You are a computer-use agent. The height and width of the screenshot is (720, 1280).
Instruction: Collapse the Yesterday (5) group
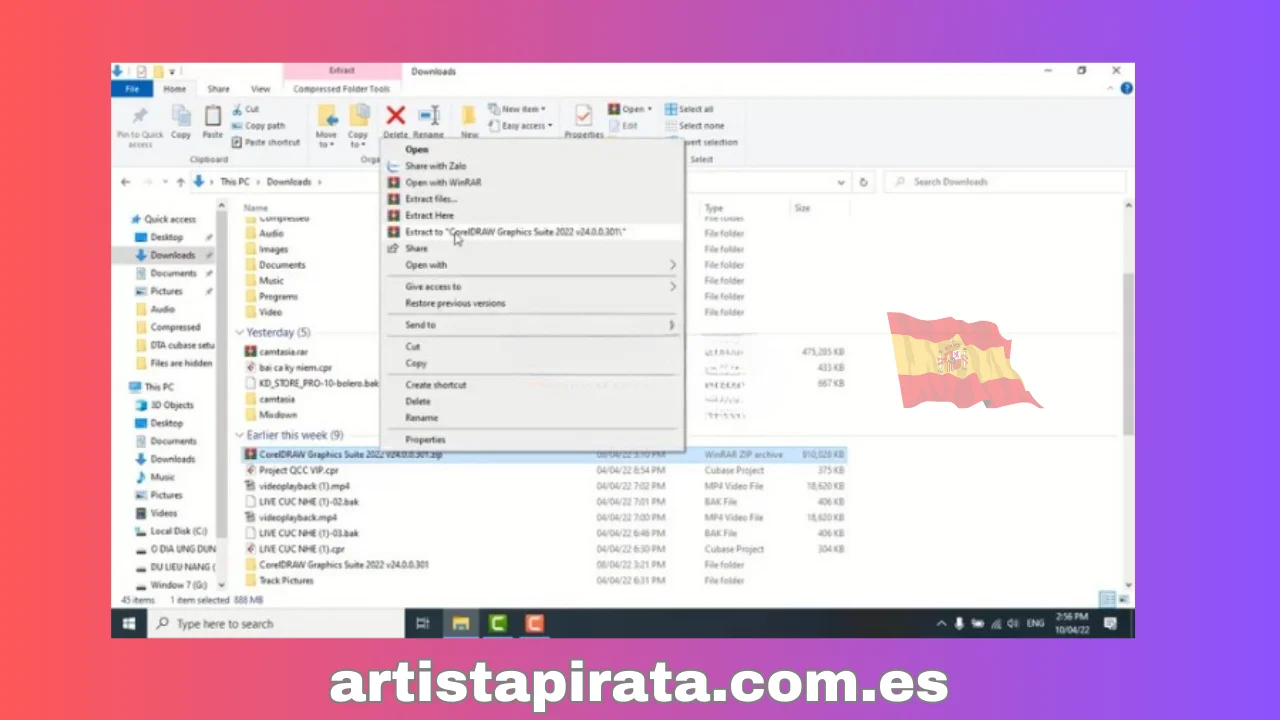pos(240,332)
